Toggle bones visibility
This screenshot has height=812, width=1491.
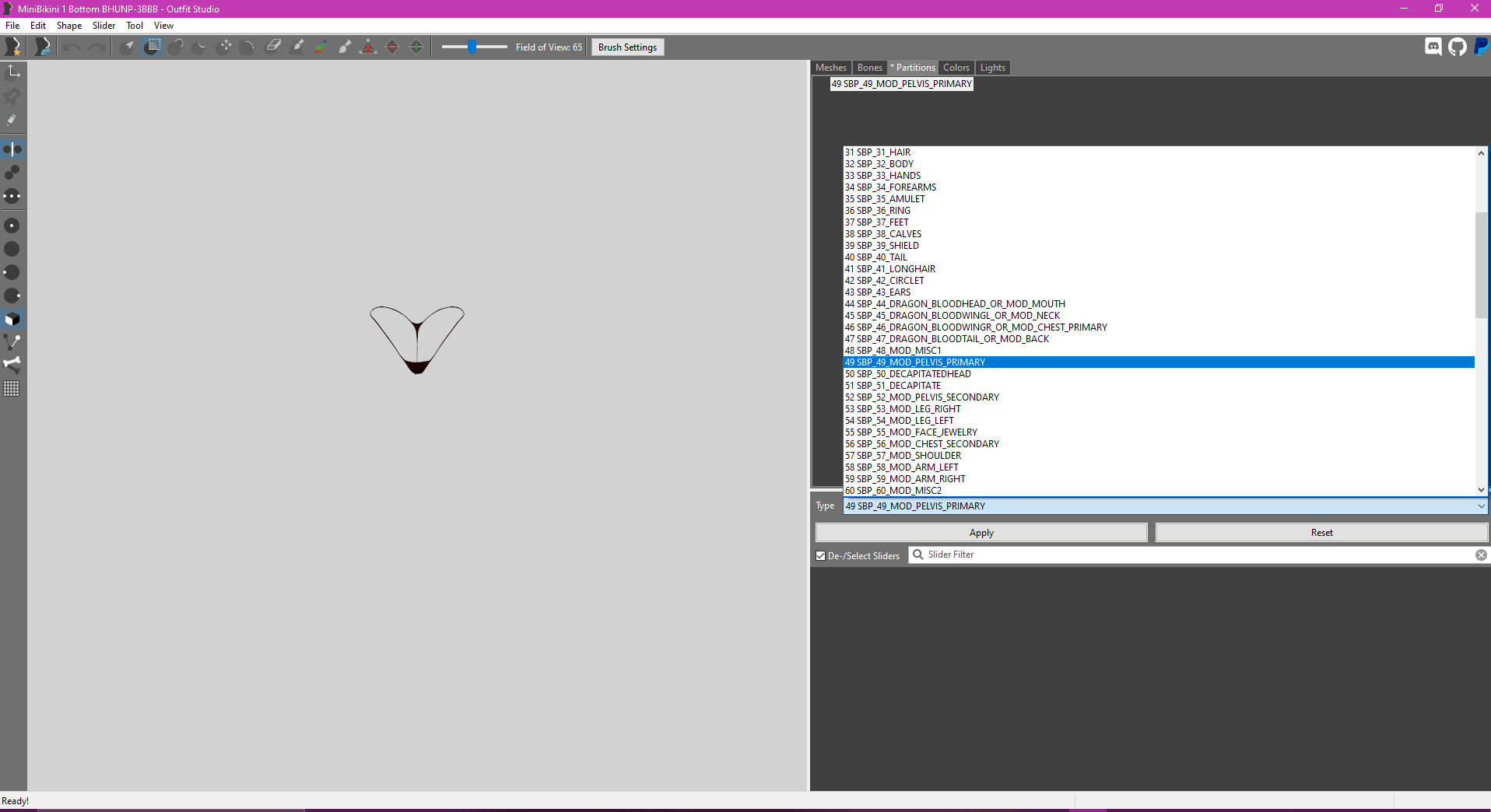pos(12,364)
